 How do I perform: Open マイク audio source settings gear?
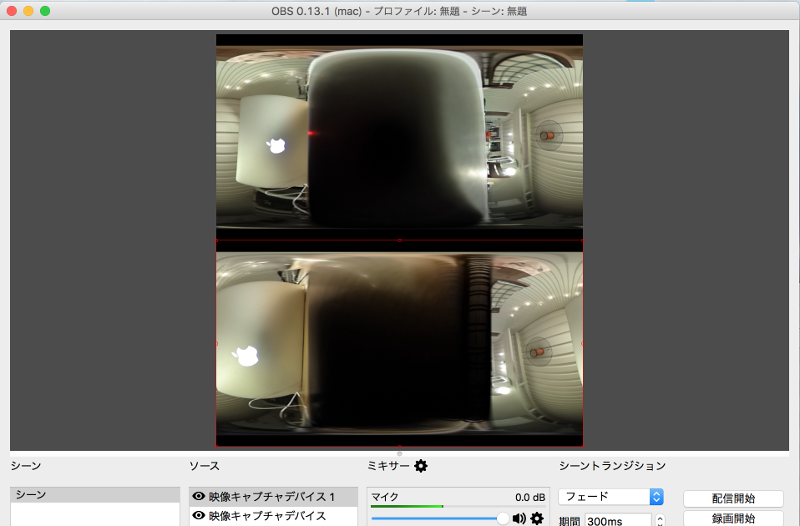tap(537, 518)
